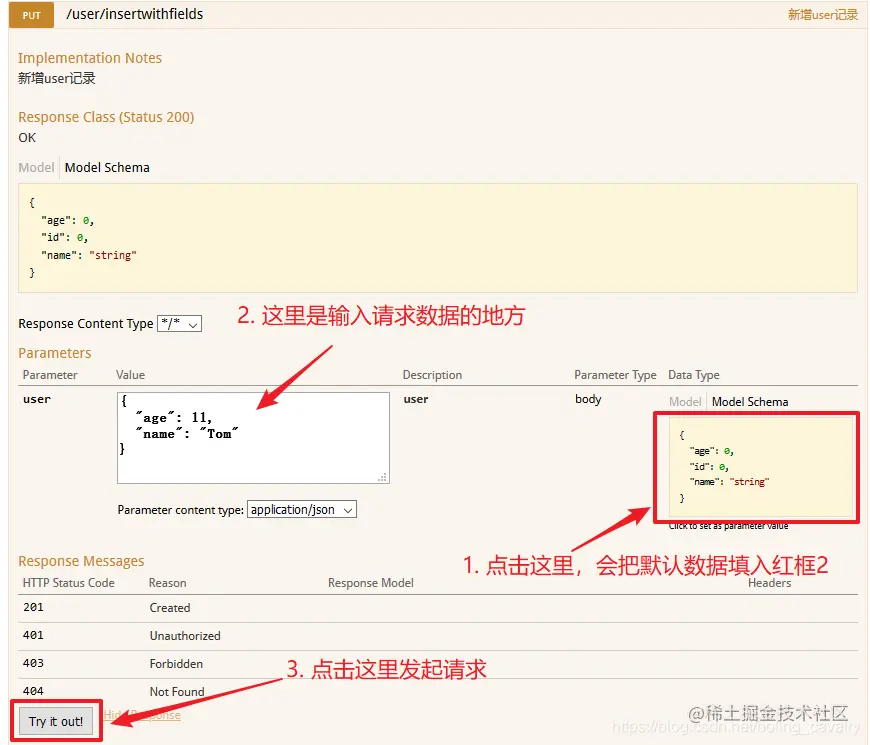Click the bold user parameter name
Image resolution: width=870 pixels, height=745 pixels.
37,399
